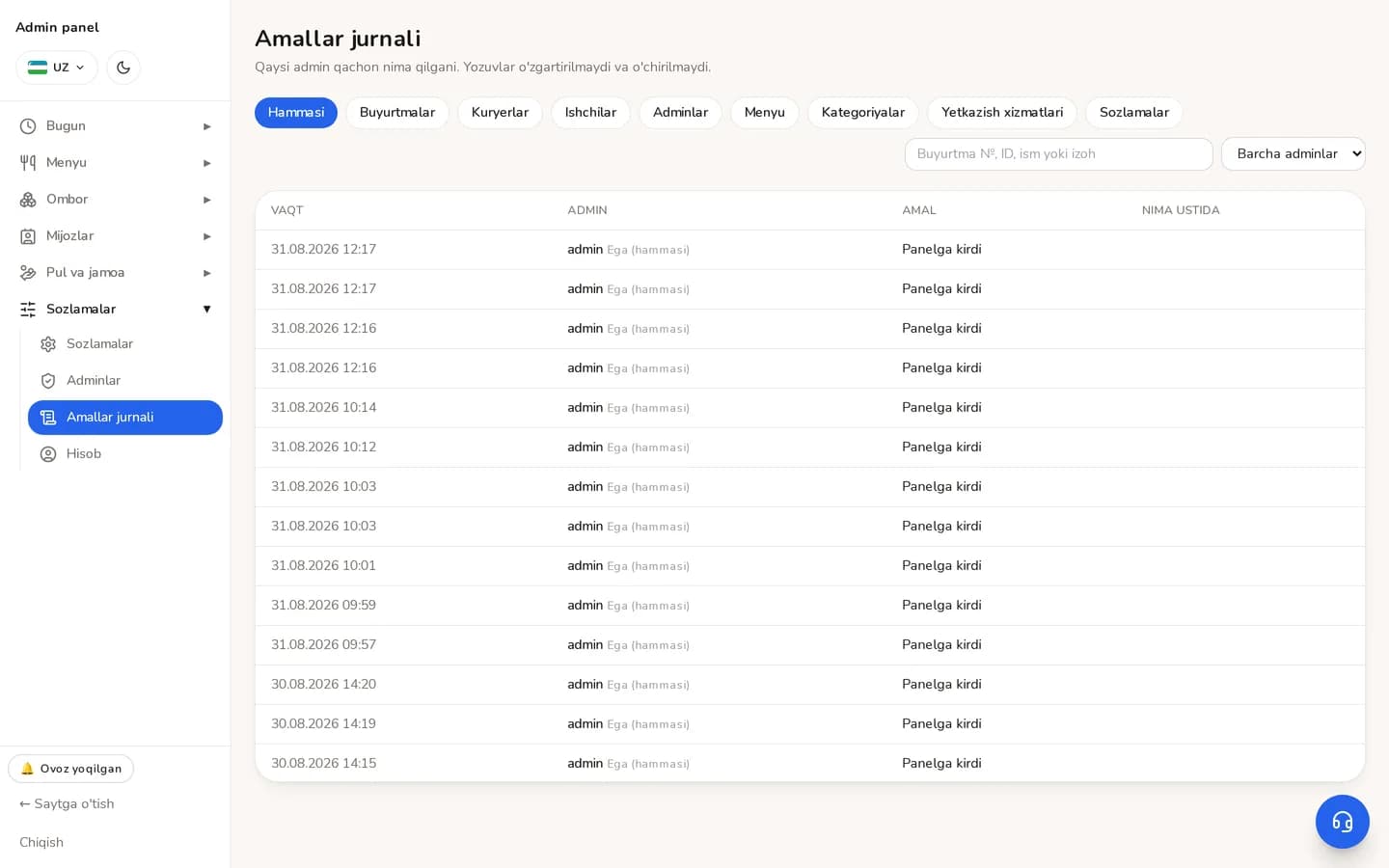Screen dimensions: 1389x868
Task: Click the Adminlar shield icon
Action: [48, 381]
